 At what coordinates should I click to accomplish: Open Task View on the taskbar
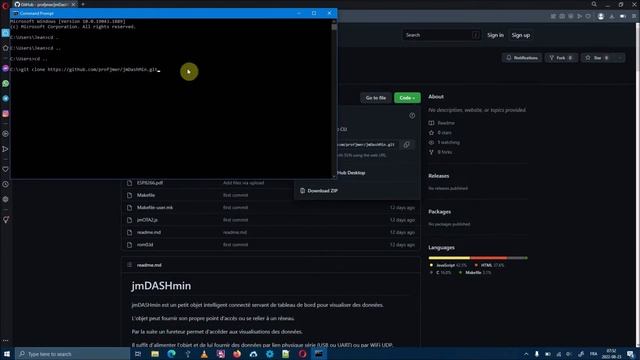click(138, 354)
